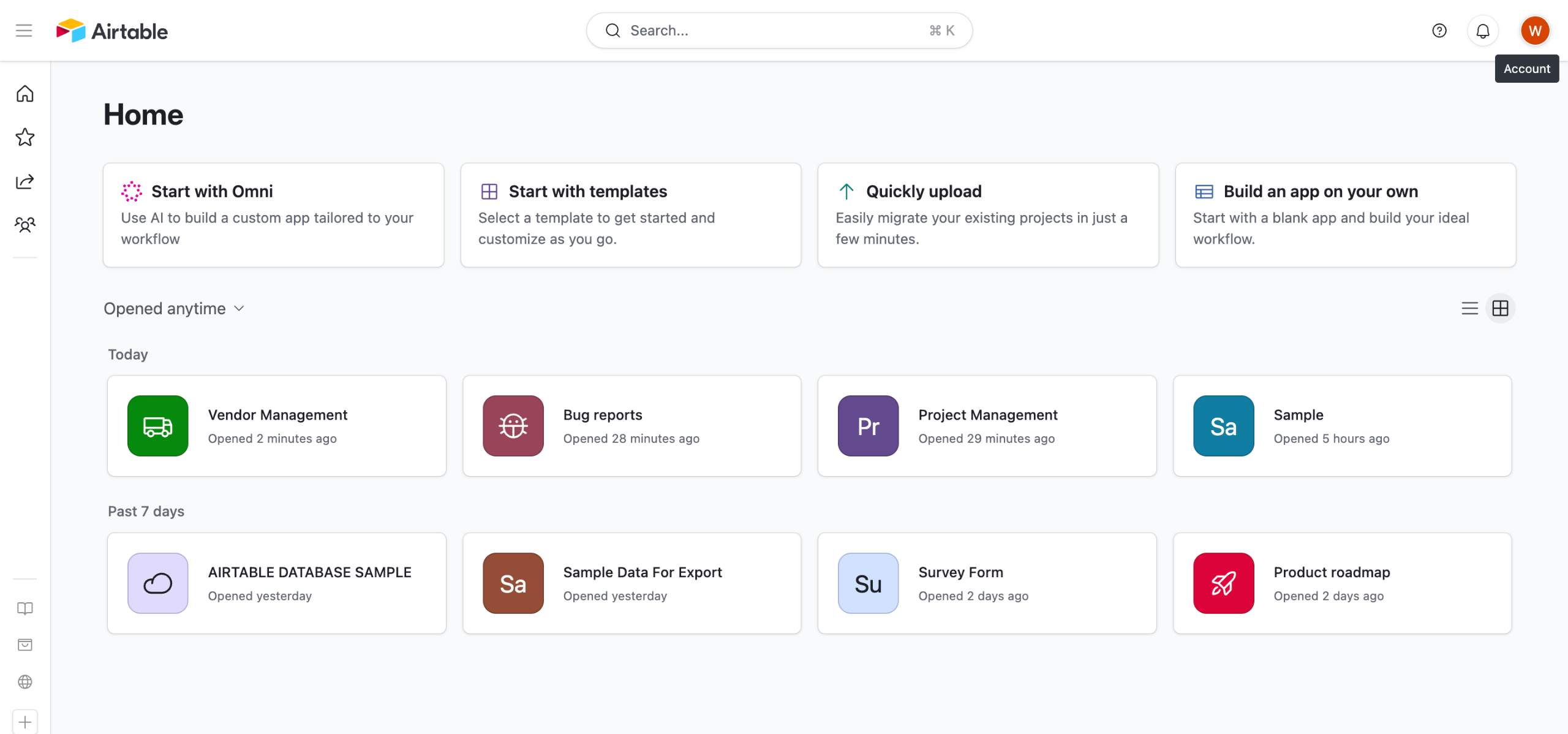
Task: Click the globe icon in the sidebar
Action: [24, 682]
